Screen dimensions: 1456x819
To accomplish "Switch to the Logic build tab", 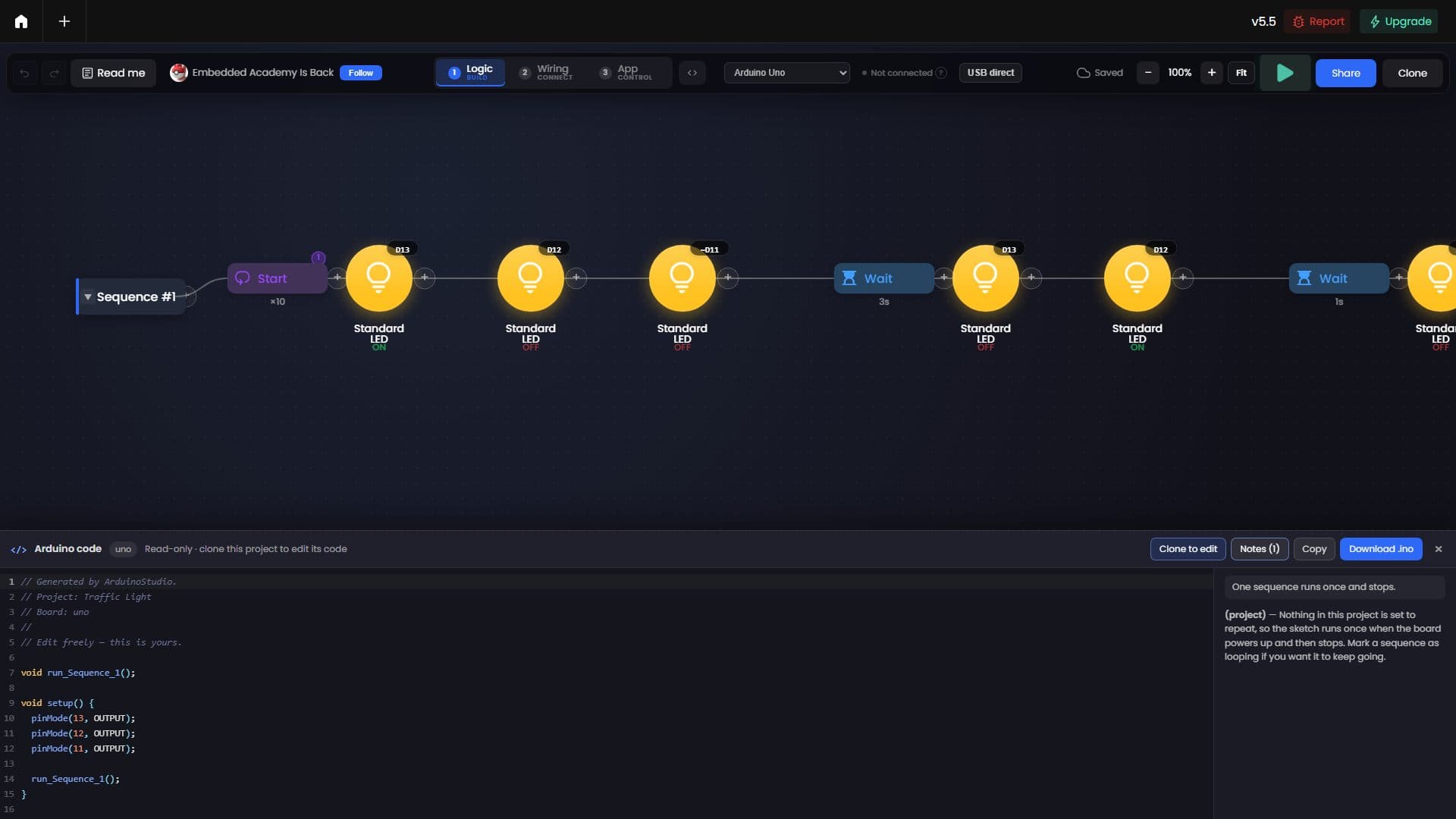I will tap(470, 73).
